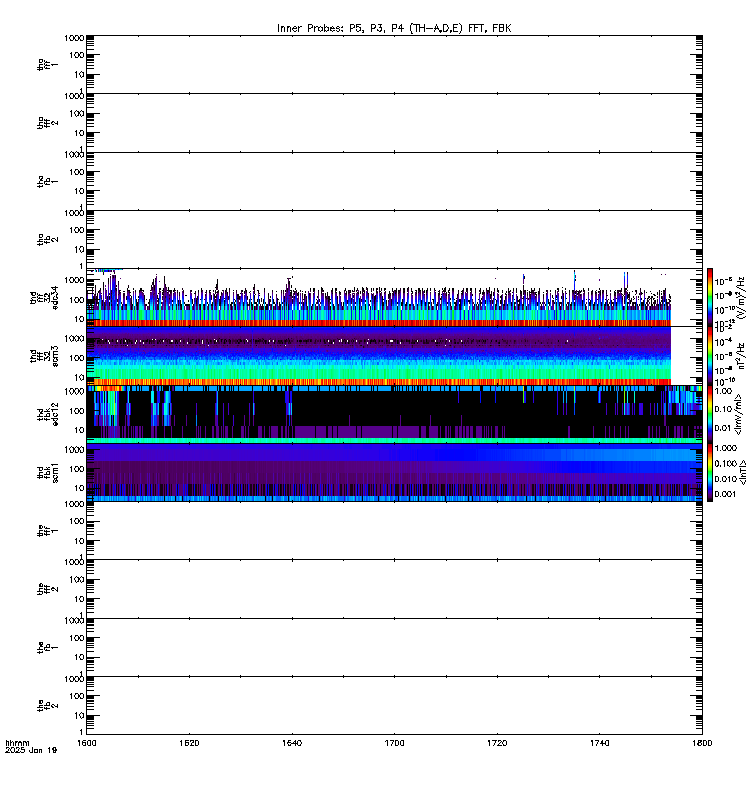Click the '1720' time axis label
Image resolution: width=750 pixels, height=800 pixels.
497,743
